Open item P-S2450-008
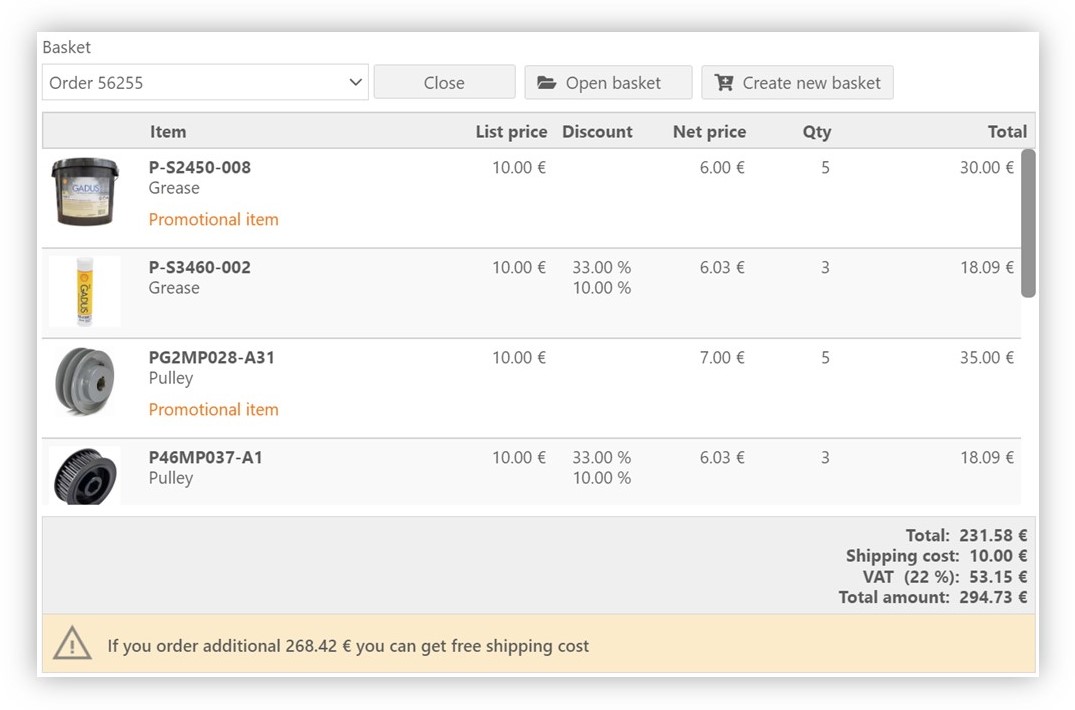Image resolution: width=1075 pixels, height=710 pixels. [200, 167]
